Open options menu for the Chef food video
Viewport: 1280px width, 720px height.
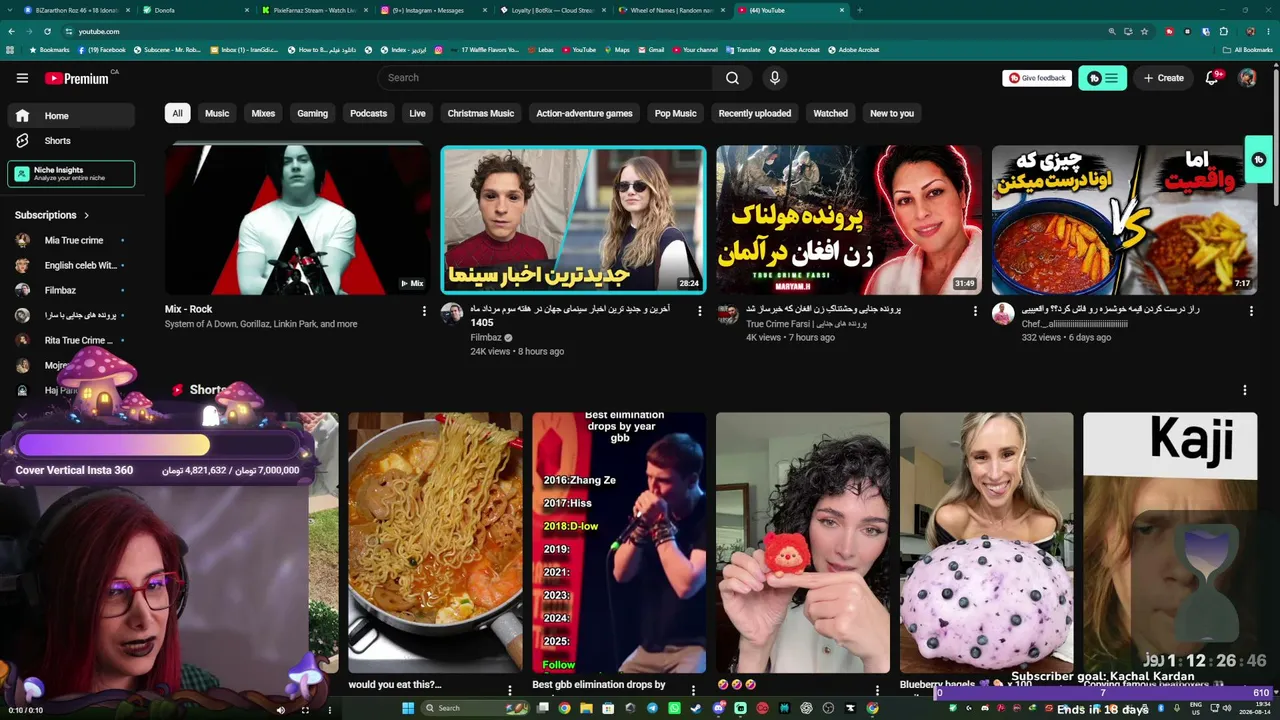click(x=1251, y=311)
